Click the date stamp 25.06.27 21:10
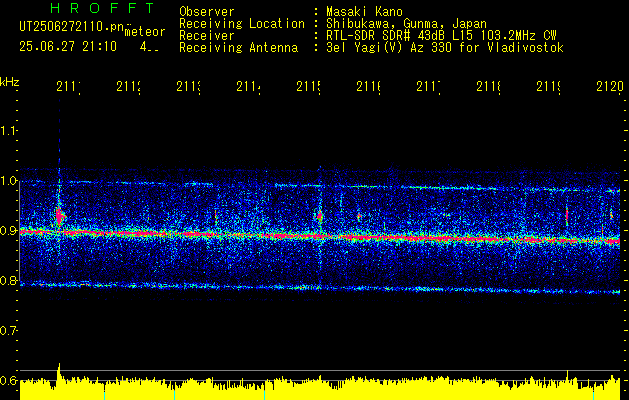This screenshot has width=629, height=400. [x=68, y=47]
